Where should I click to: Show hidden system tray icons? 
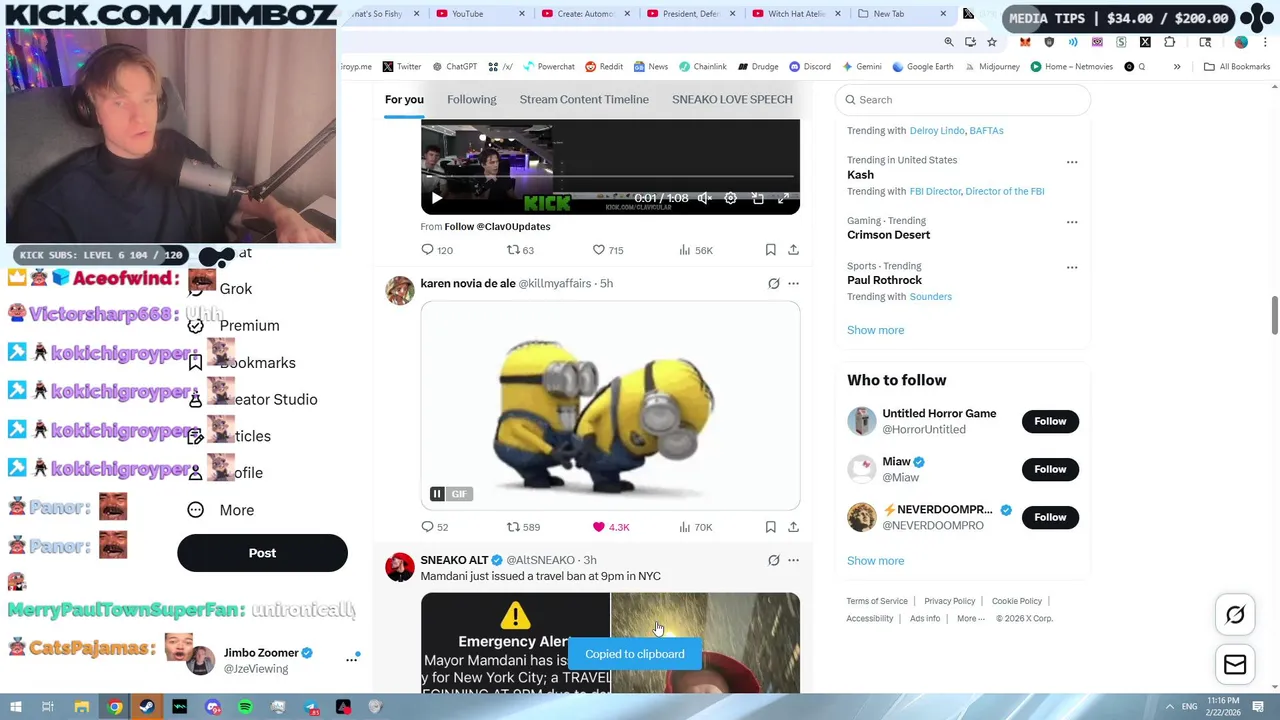(1170, 707)
